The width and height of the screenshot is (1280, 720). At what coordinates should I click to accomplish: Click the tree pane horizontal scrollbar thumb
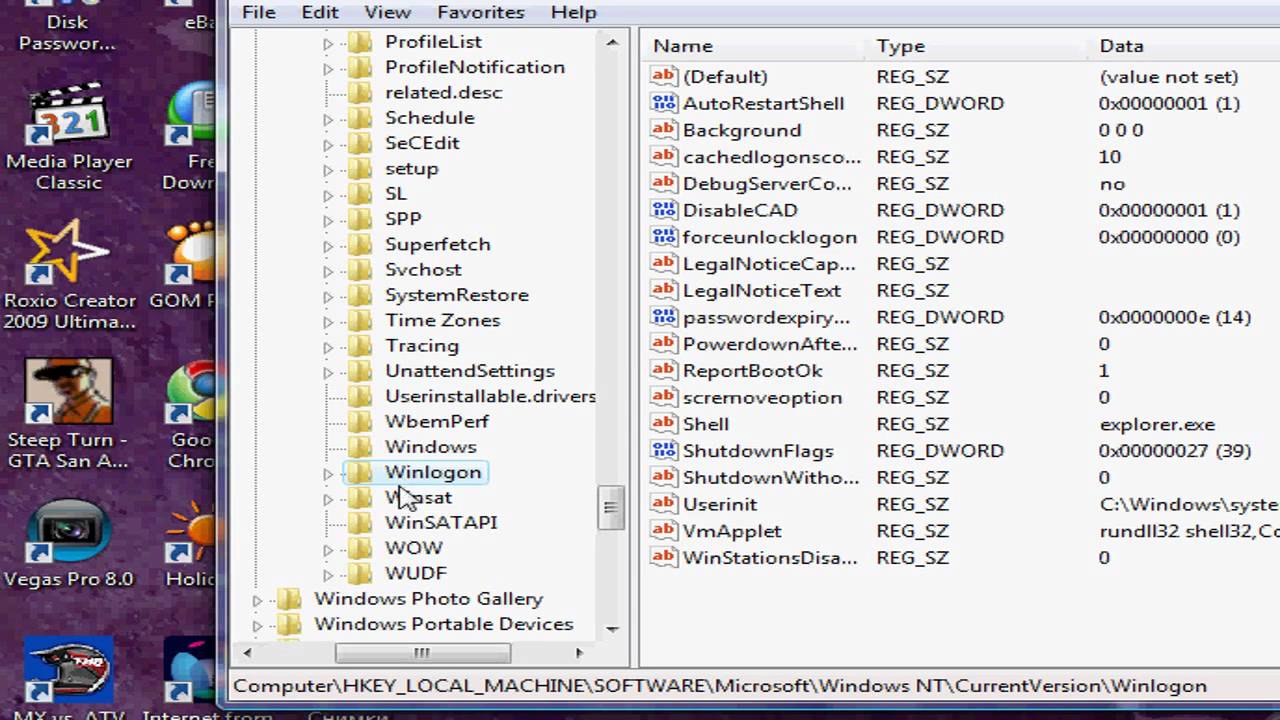pyautogui.click(x=422, y=652)
